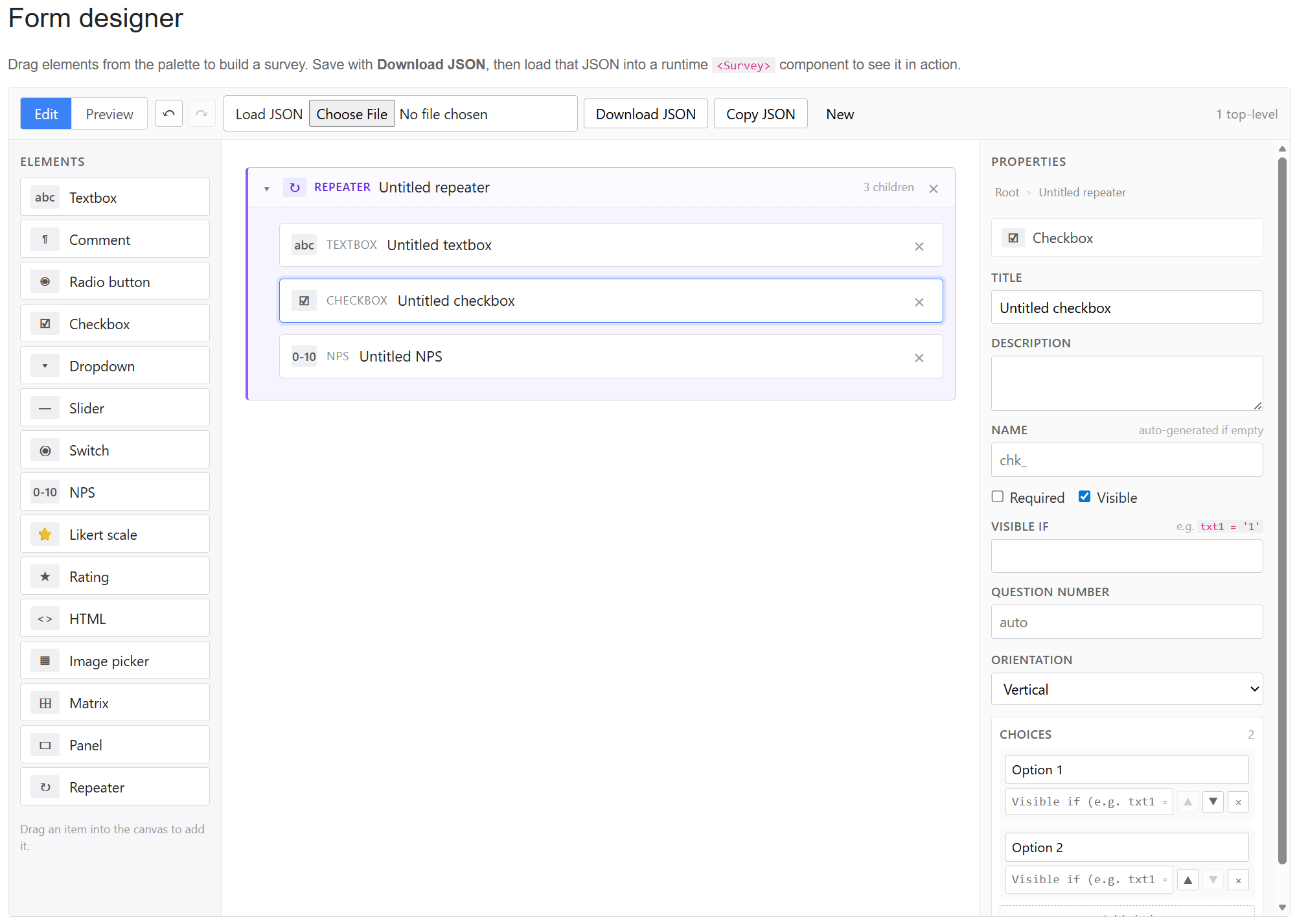Viewport: 1297px width, 924px height.
Task: Collapse the Untitled repeater container
Action: (x=266, y=189)
